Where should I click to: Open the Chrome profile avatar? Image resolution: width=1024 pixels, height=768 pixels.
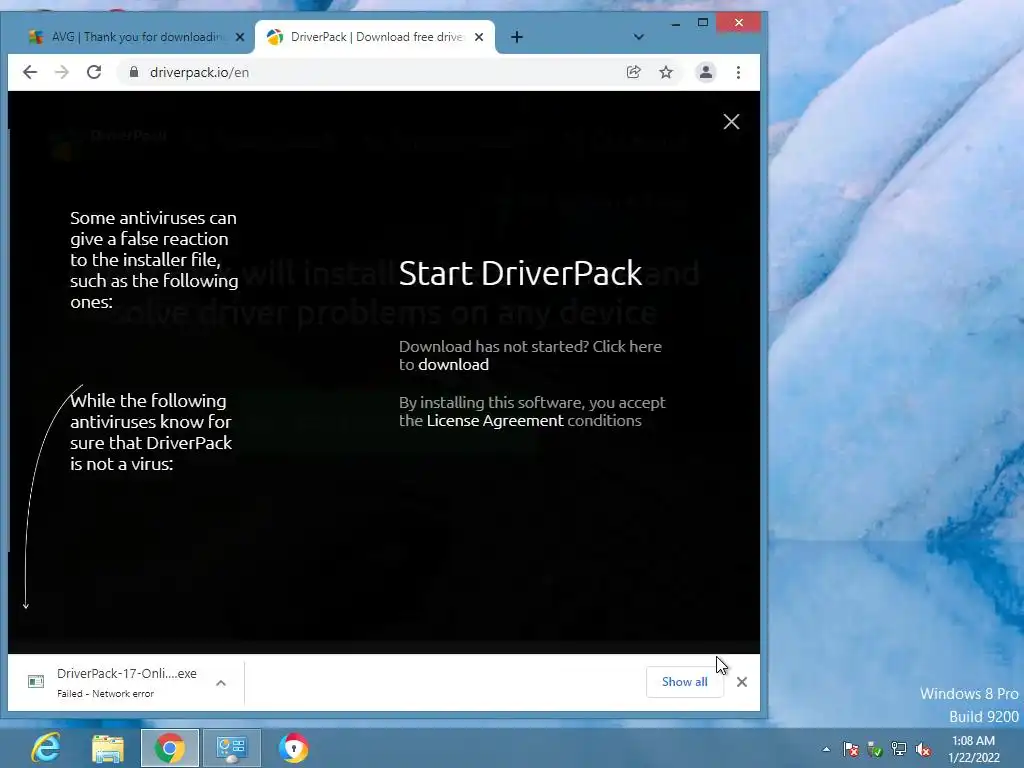click(x=706, y=72)
